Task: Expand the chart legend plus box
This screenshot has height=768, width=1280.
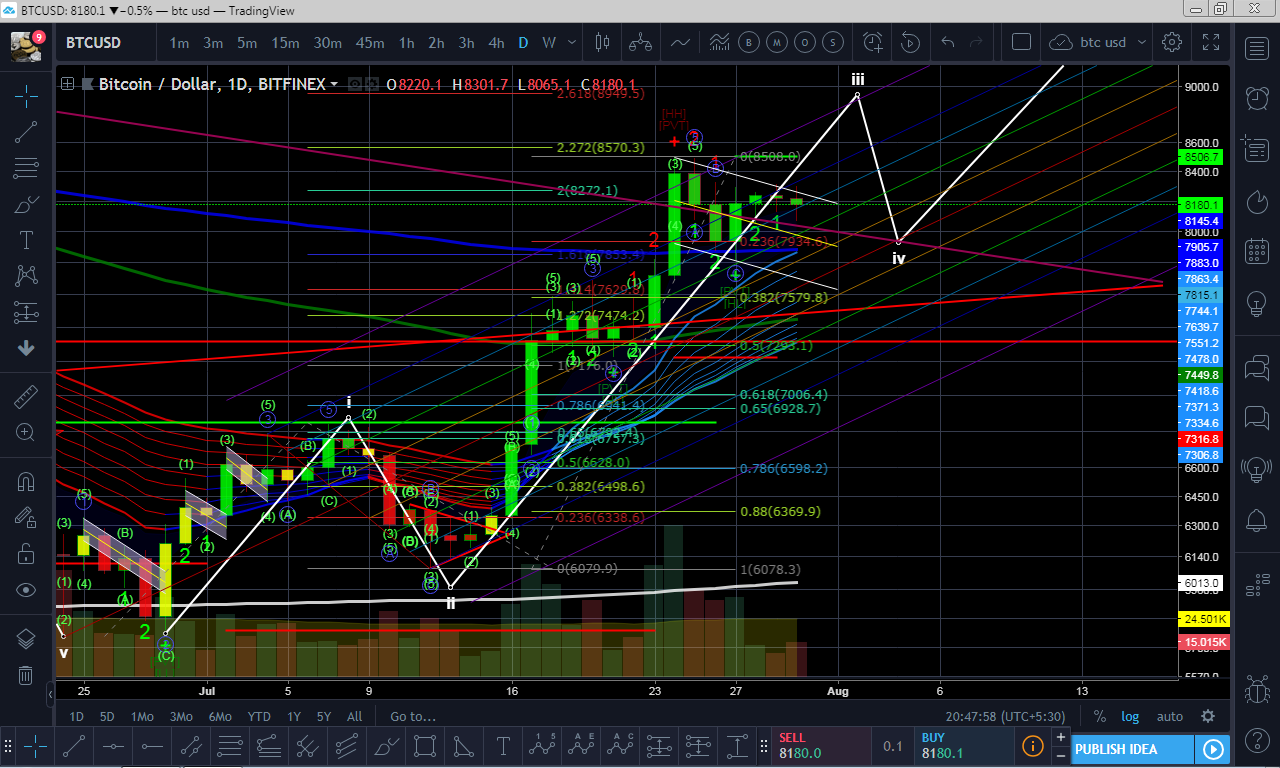Action: 68,84
